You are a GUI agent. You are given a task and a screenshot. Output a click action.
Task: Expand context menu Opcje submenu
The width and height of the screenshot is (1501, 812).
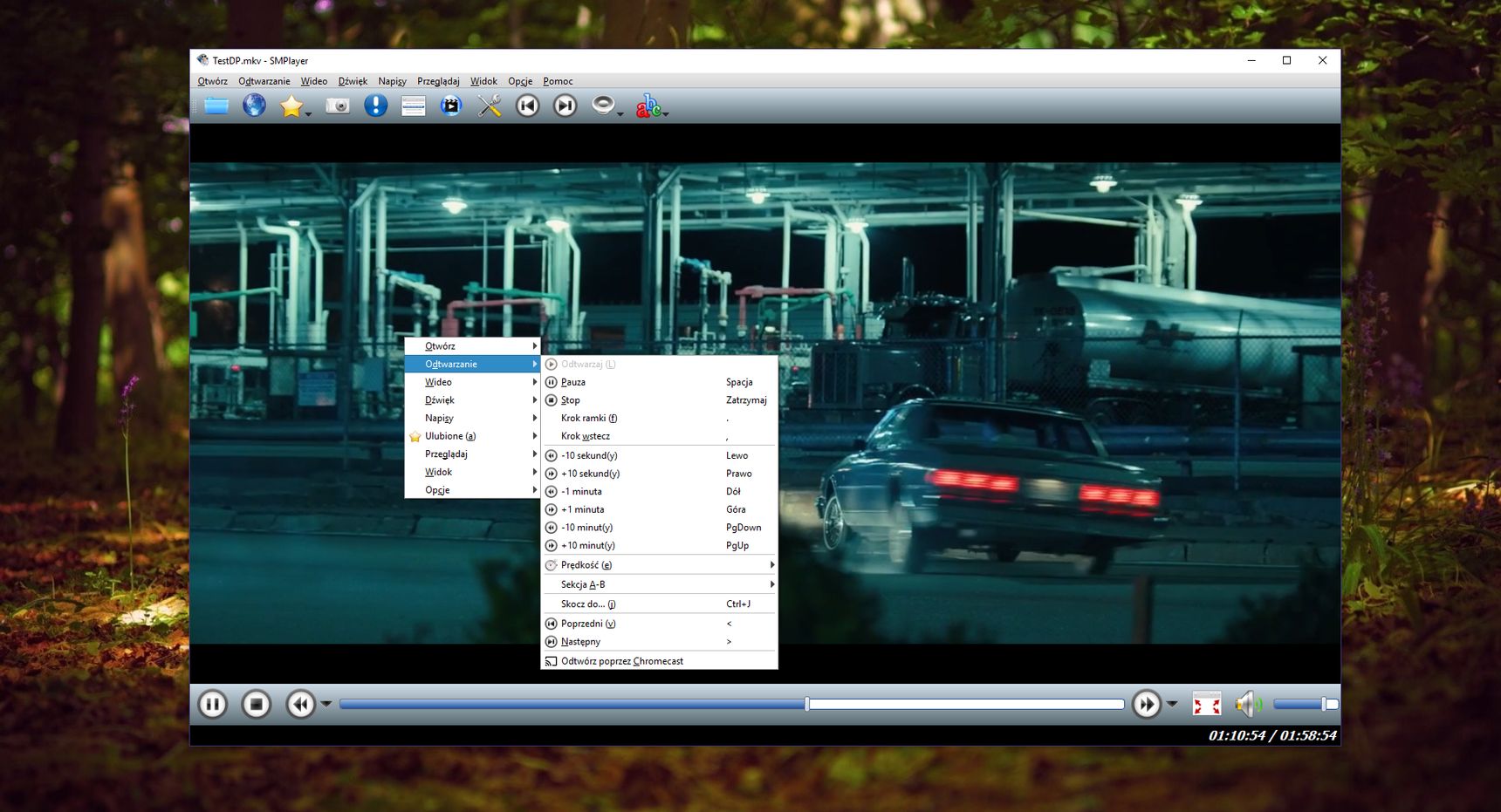pos(472,490)
